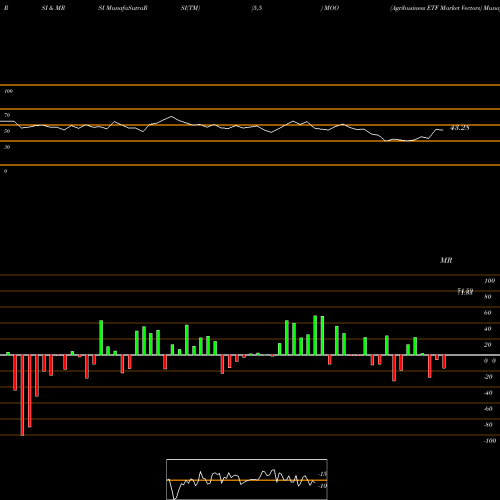
Task: Click the end of the white RSI line
Action: pyautogui.click(x=443, y=130)
